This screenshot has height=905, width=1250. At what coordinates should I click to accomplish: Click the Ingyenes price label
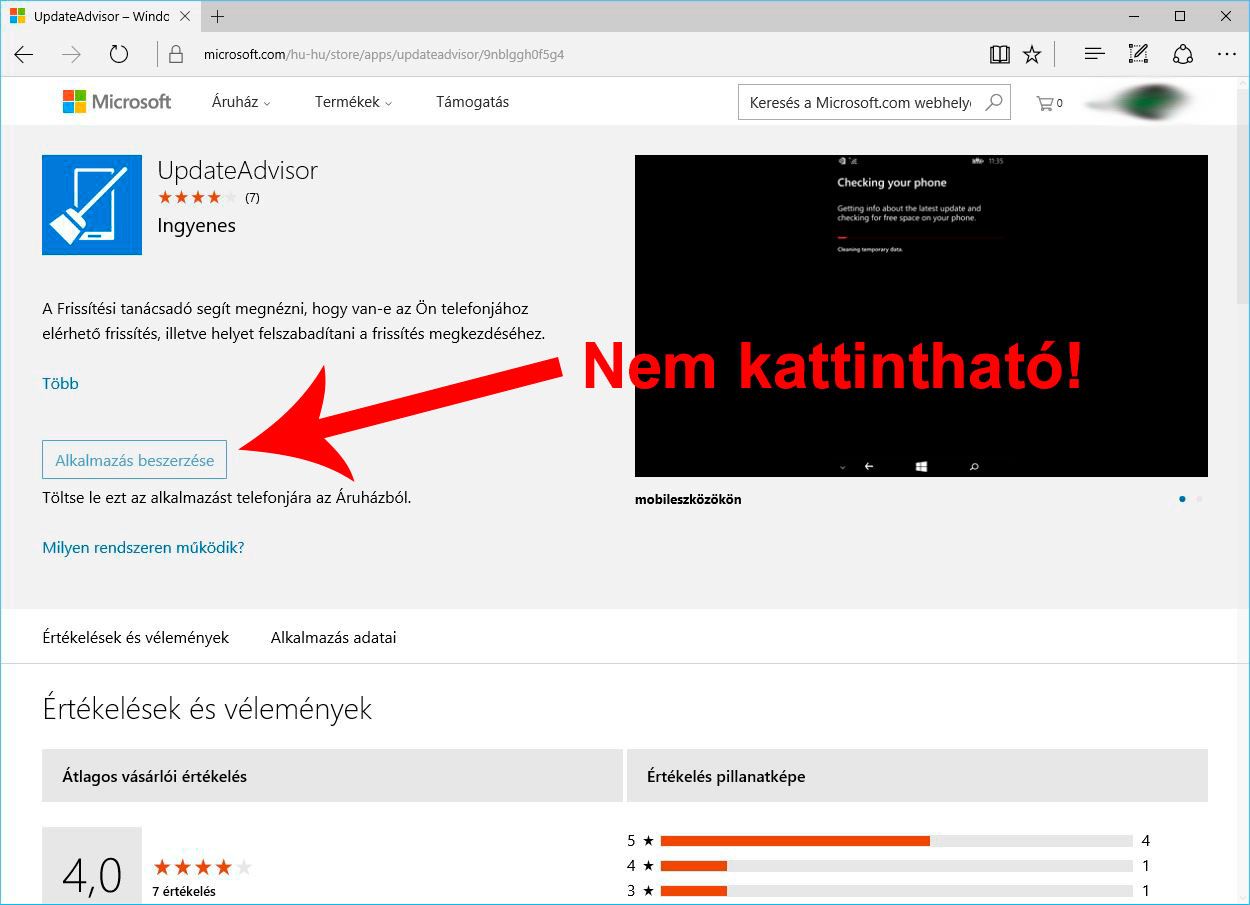coord(197,226)
